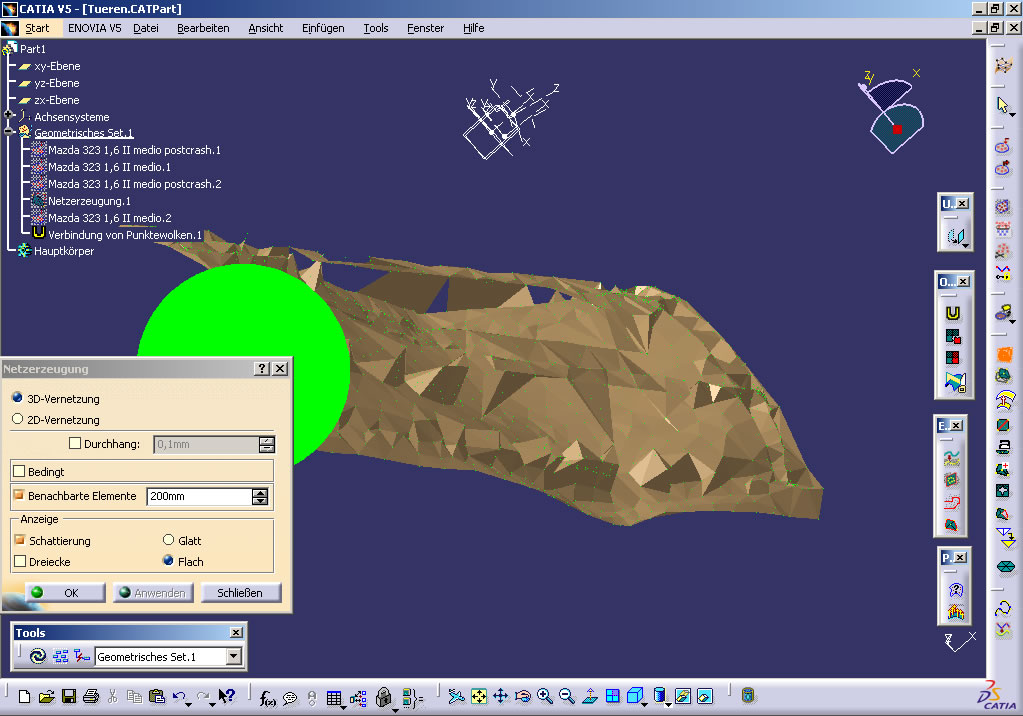Click the Design Table icon
The height and width of the screenshot is (716, 1023).
point(333,698)
